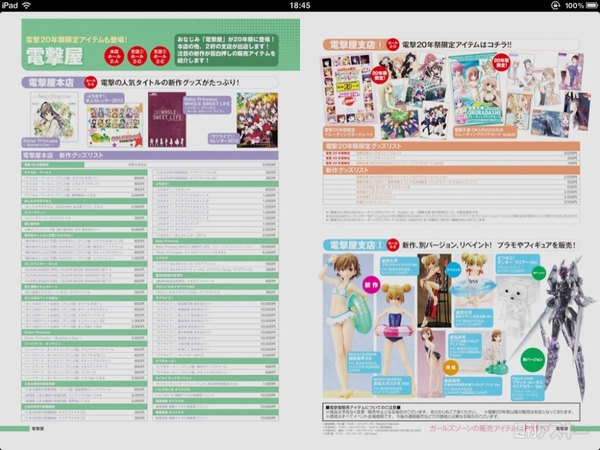This screenshot has height=450, width=600.
Task: Tap the red hall badge beside 電撃屋支店②
Action: [393, 245]
